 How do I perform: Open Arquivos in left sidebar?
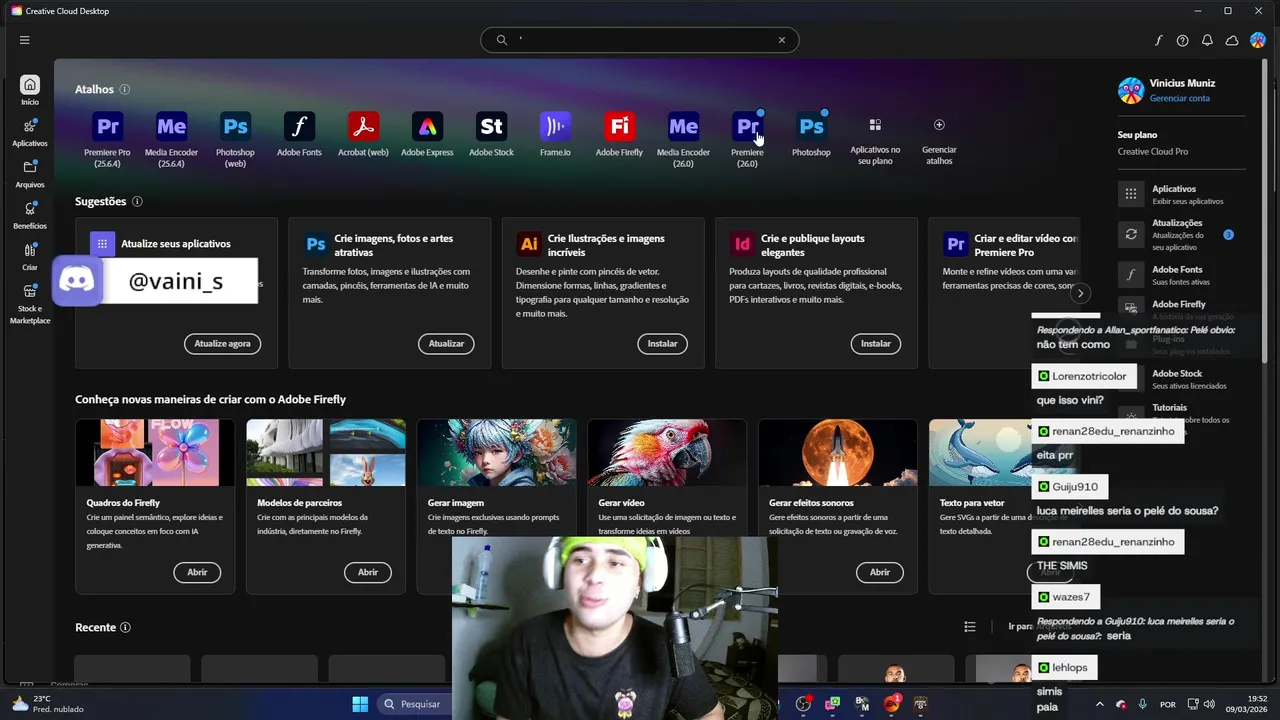coord(30,174)
